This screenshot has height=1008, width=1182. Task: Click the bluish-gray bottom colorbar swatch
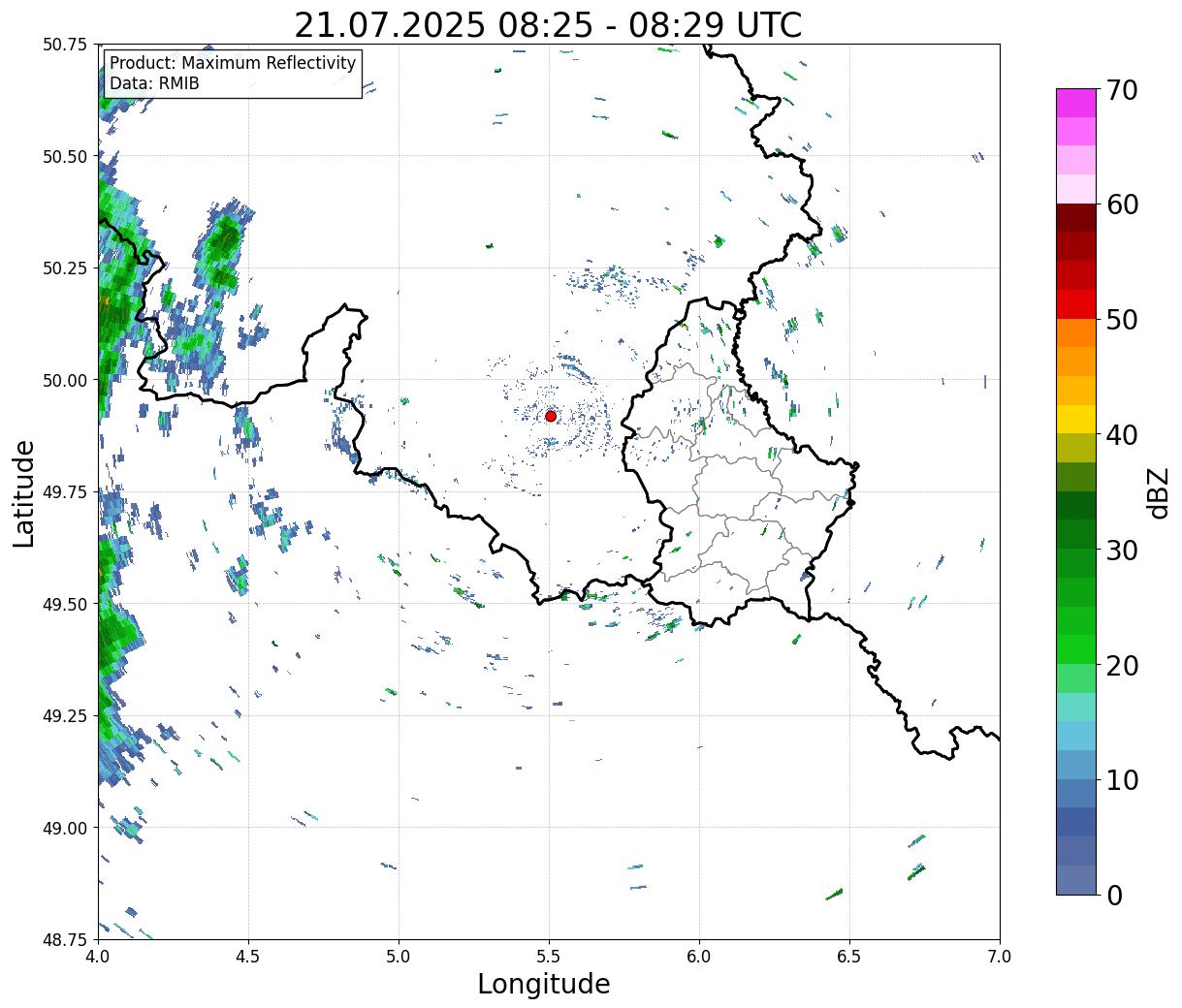[x=1076, y=880]
